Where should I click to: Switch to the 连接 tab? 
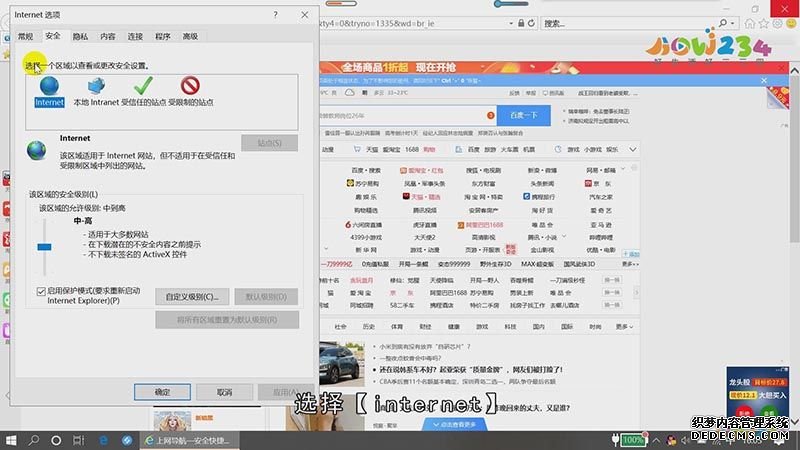tap(135, 36)
